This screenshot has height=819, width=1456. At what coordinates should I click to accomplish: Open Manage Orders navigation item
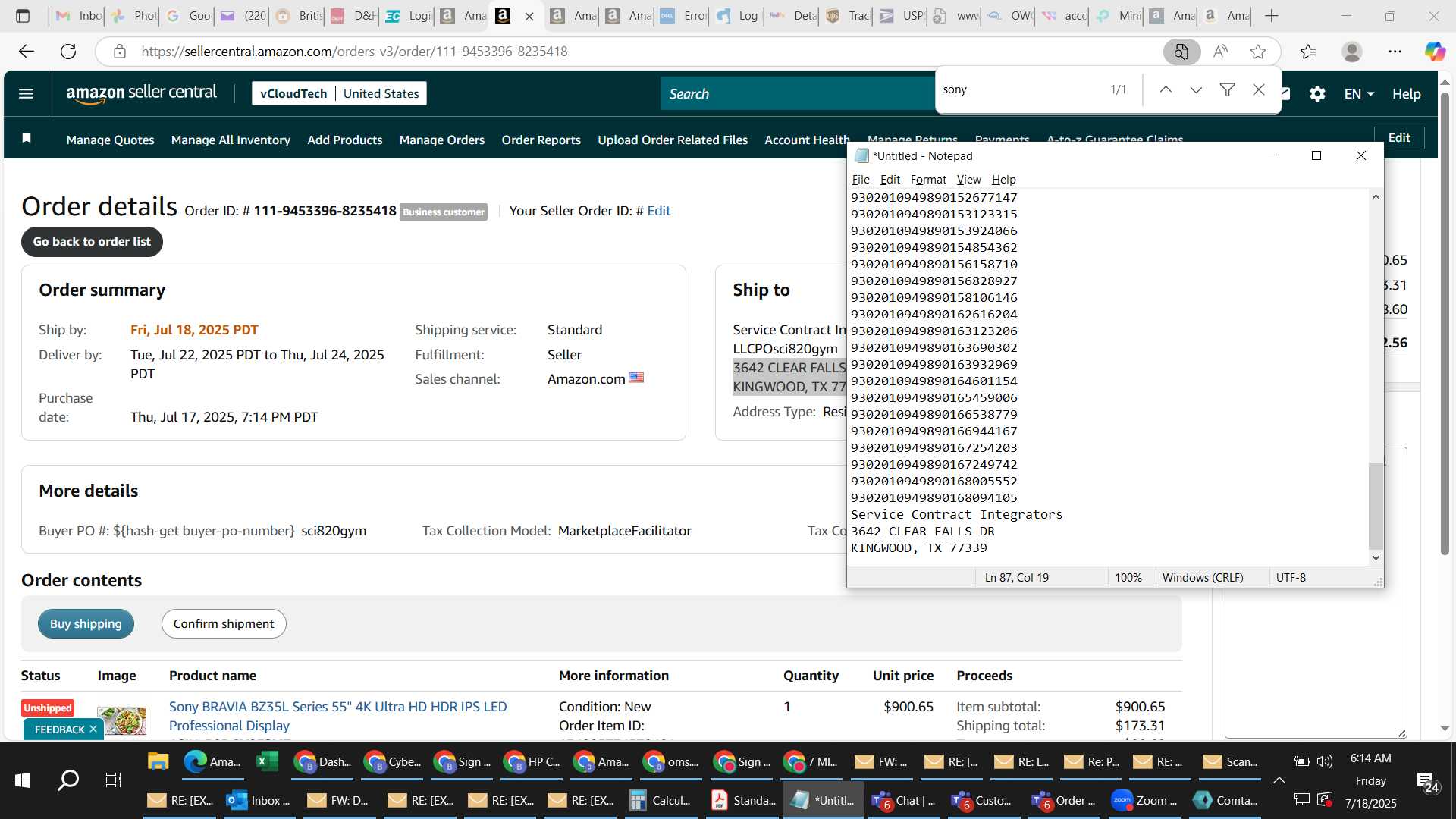441,140
